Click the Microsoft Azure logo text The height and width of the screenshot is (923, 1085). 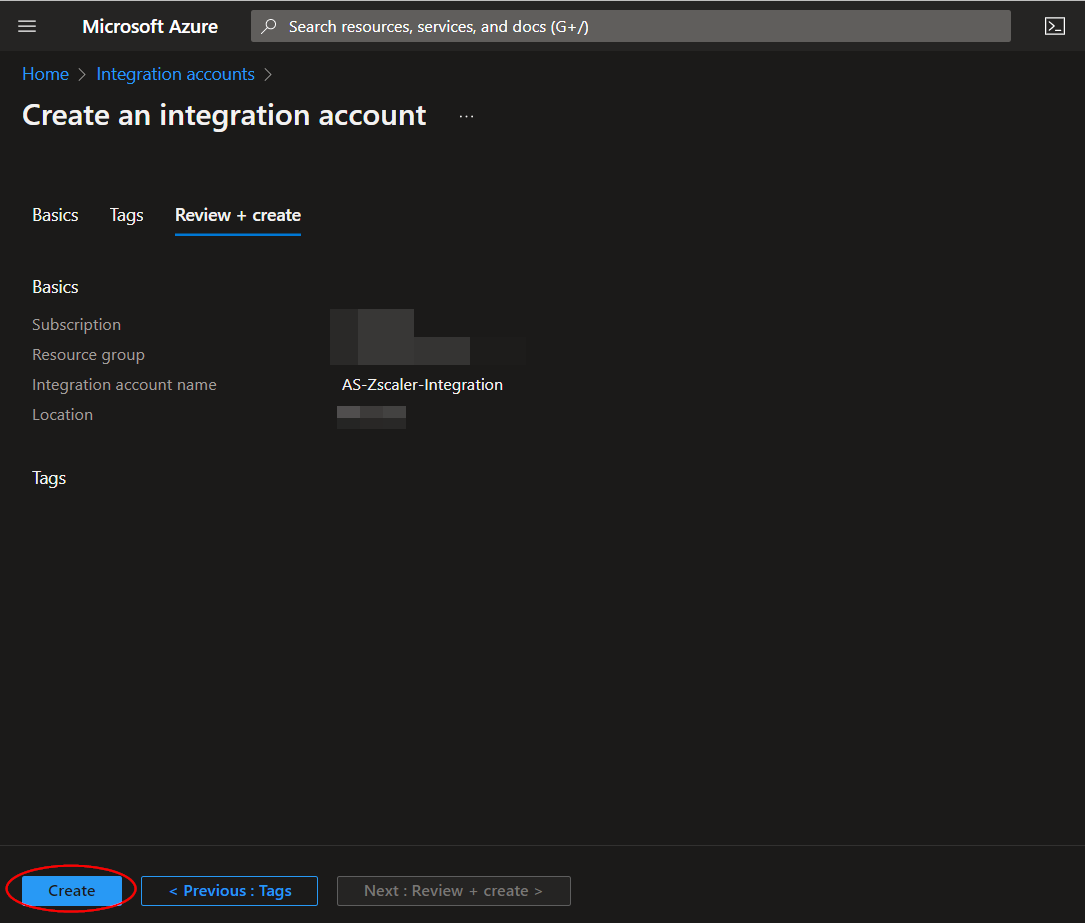tap(150, 26)
